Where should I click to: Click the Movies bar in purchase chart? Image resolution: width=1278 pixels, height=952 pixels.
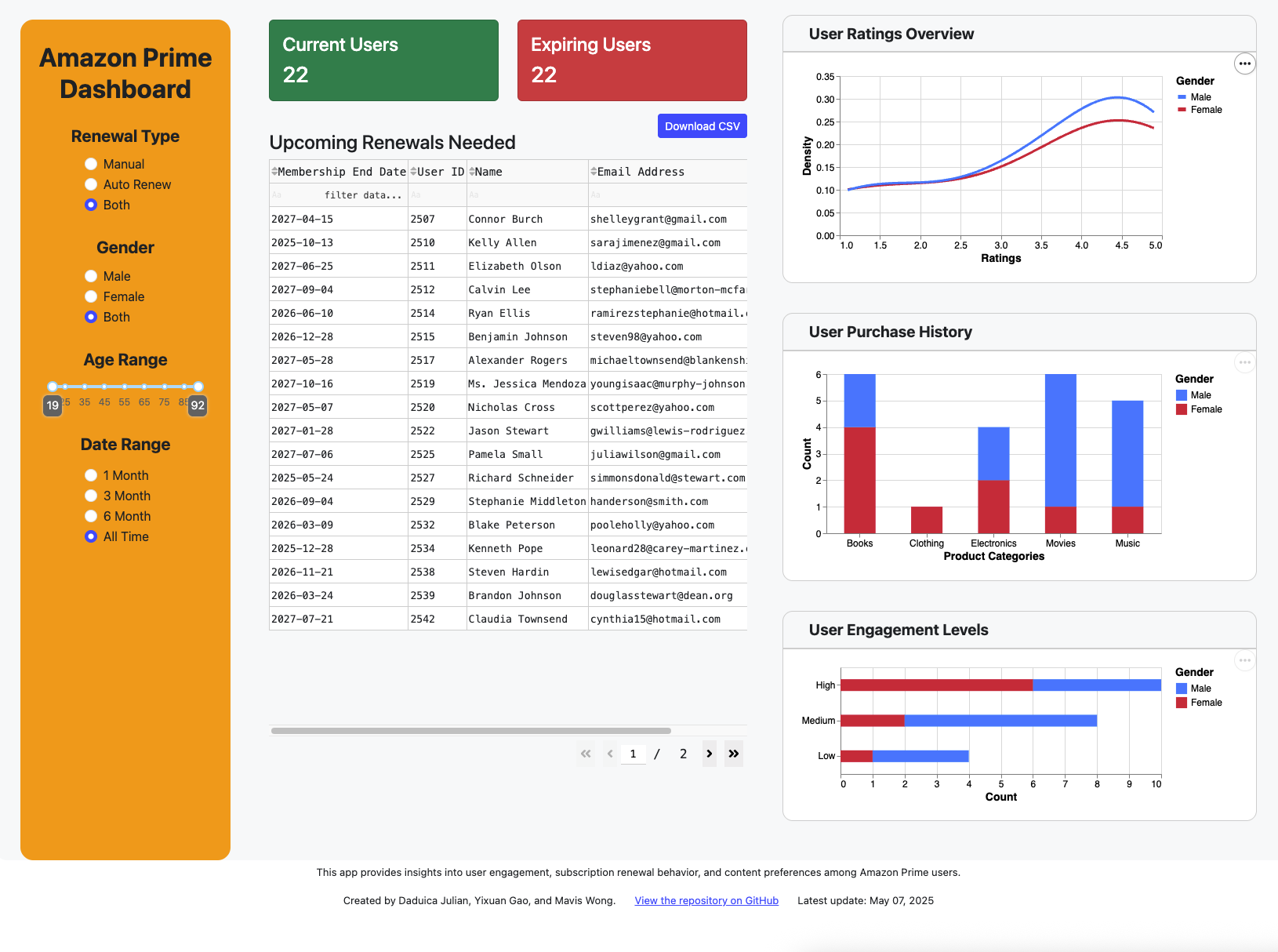pos(1061,454)
